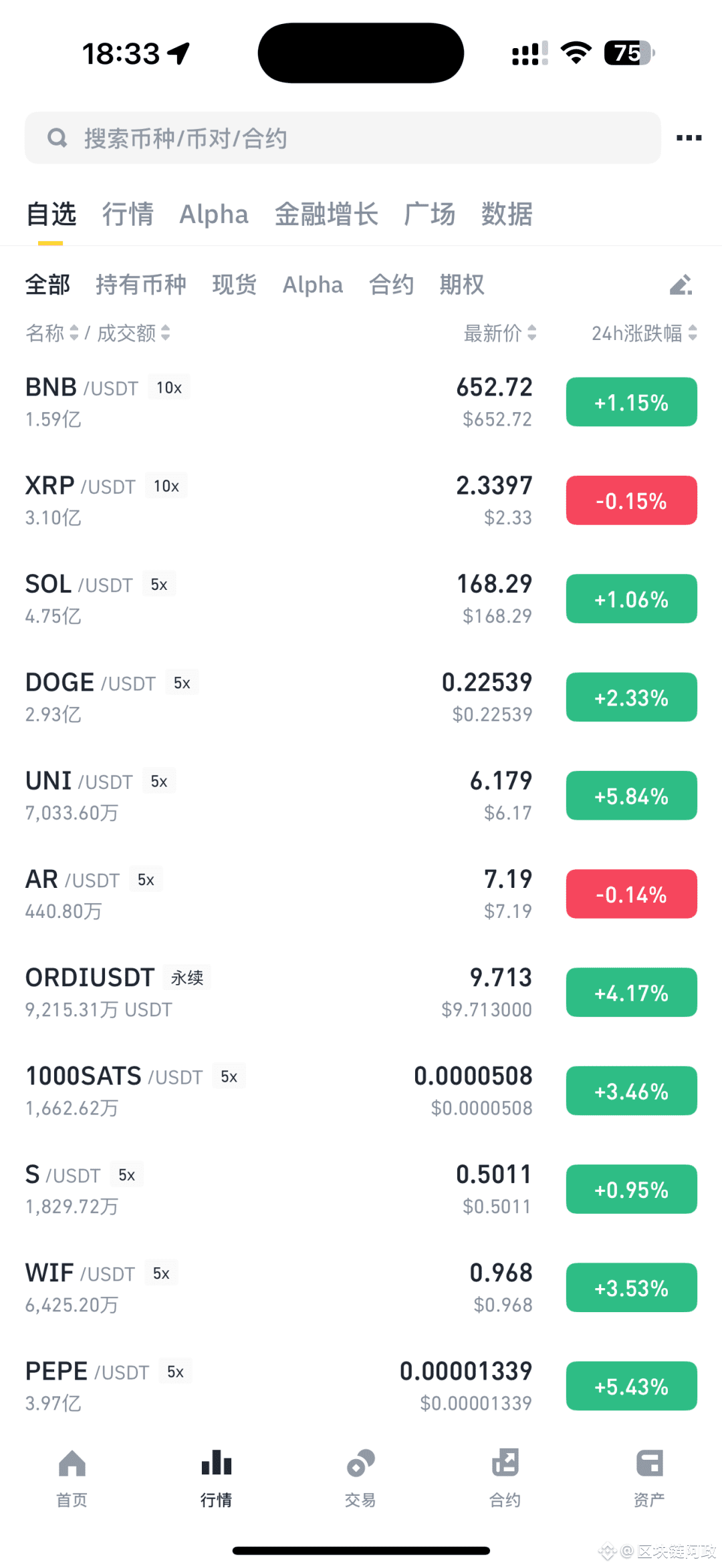The image size is (722, 1568).
Task: Tap BNB +1.15% change button
Action: pos(632,402)
